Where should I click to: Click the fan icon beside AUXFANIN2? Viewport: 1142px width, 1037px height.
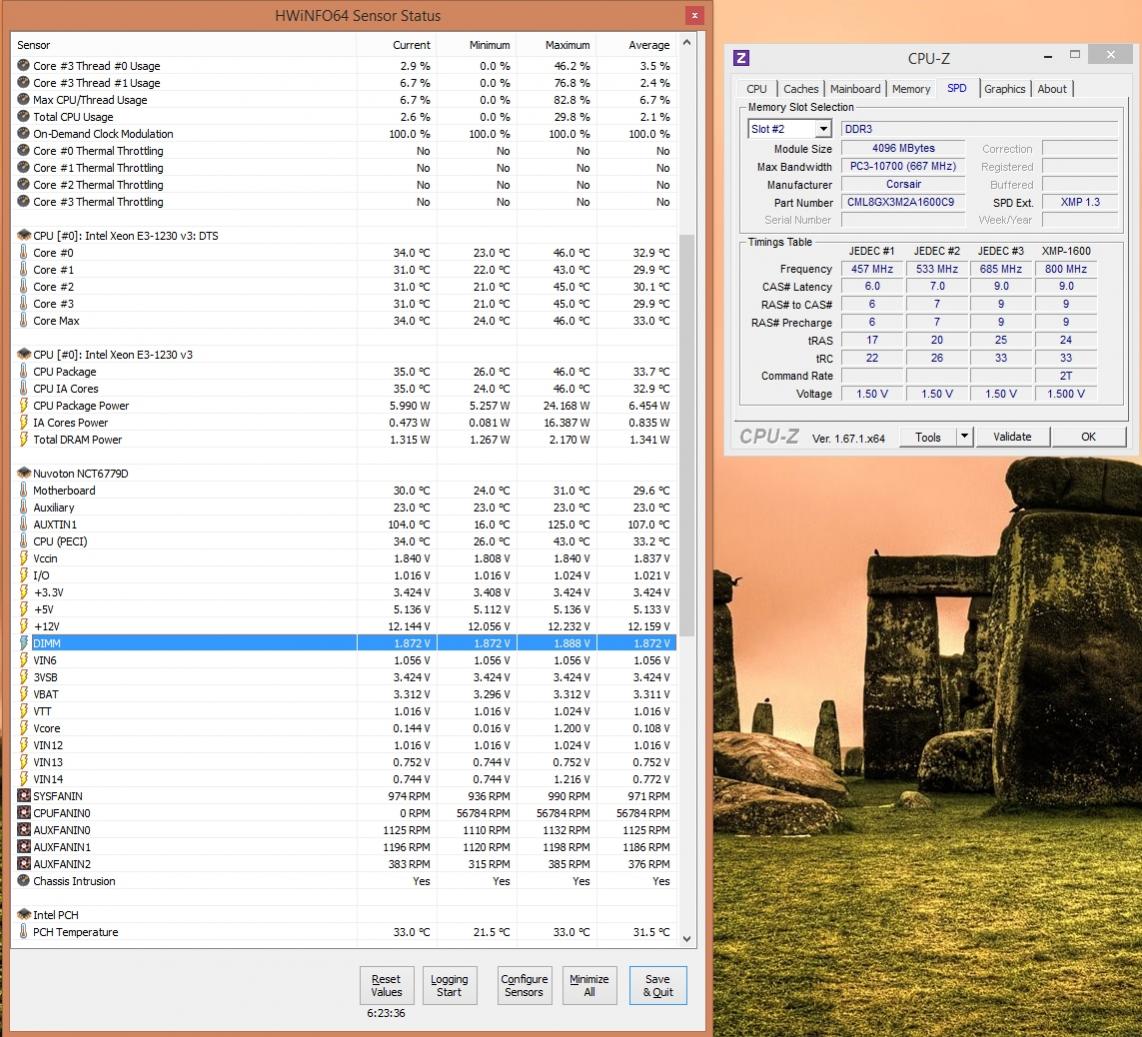click(x=23, y=864)
